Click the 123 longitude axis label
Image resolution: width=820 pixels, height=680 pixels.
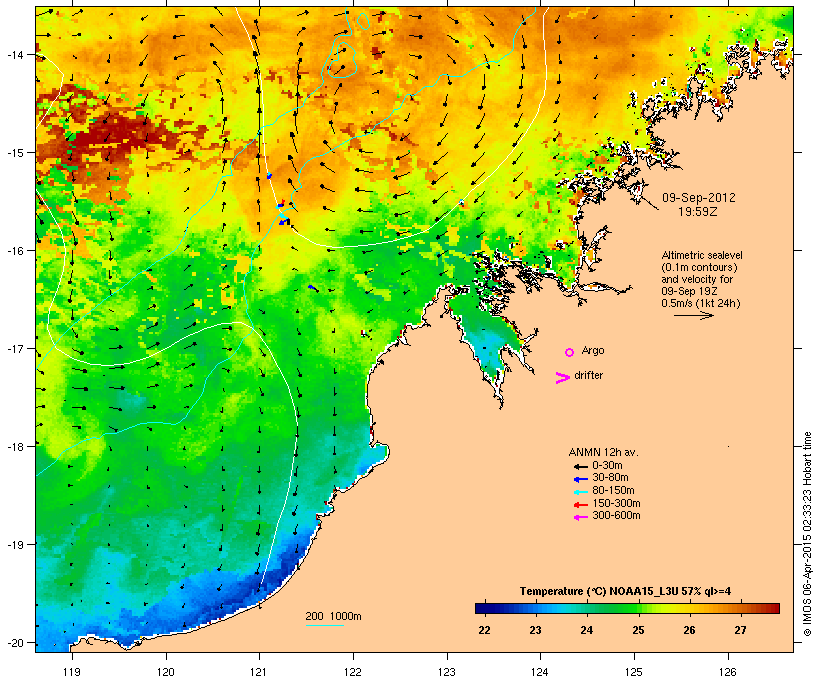click(447, 672)
